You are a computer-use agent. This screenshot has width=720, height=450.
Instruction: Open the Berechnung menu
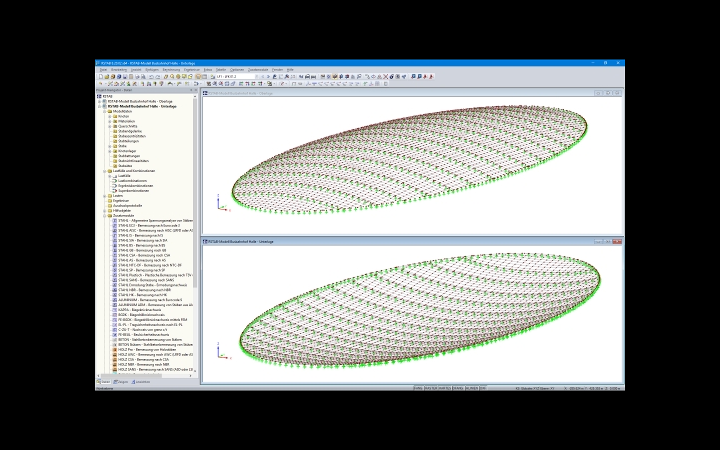pyautogui.click(x=171, y=70)
